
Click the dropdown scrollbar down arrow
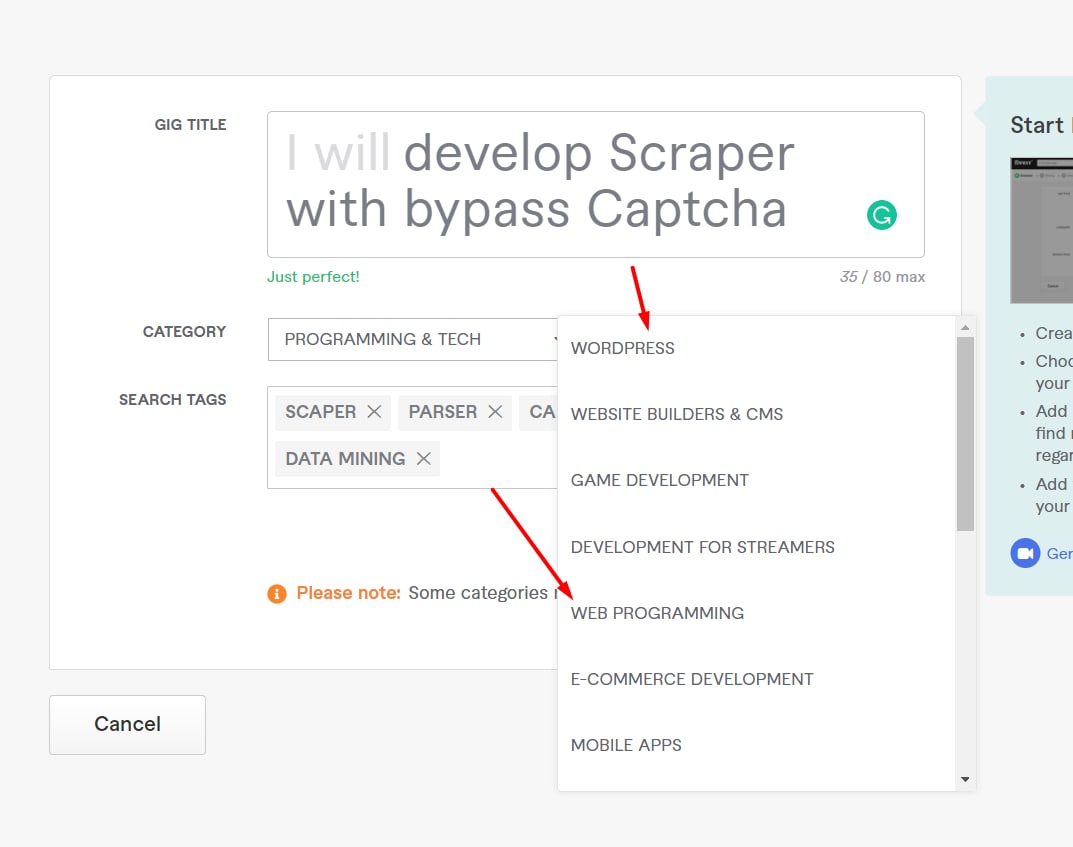pos(965,779)
